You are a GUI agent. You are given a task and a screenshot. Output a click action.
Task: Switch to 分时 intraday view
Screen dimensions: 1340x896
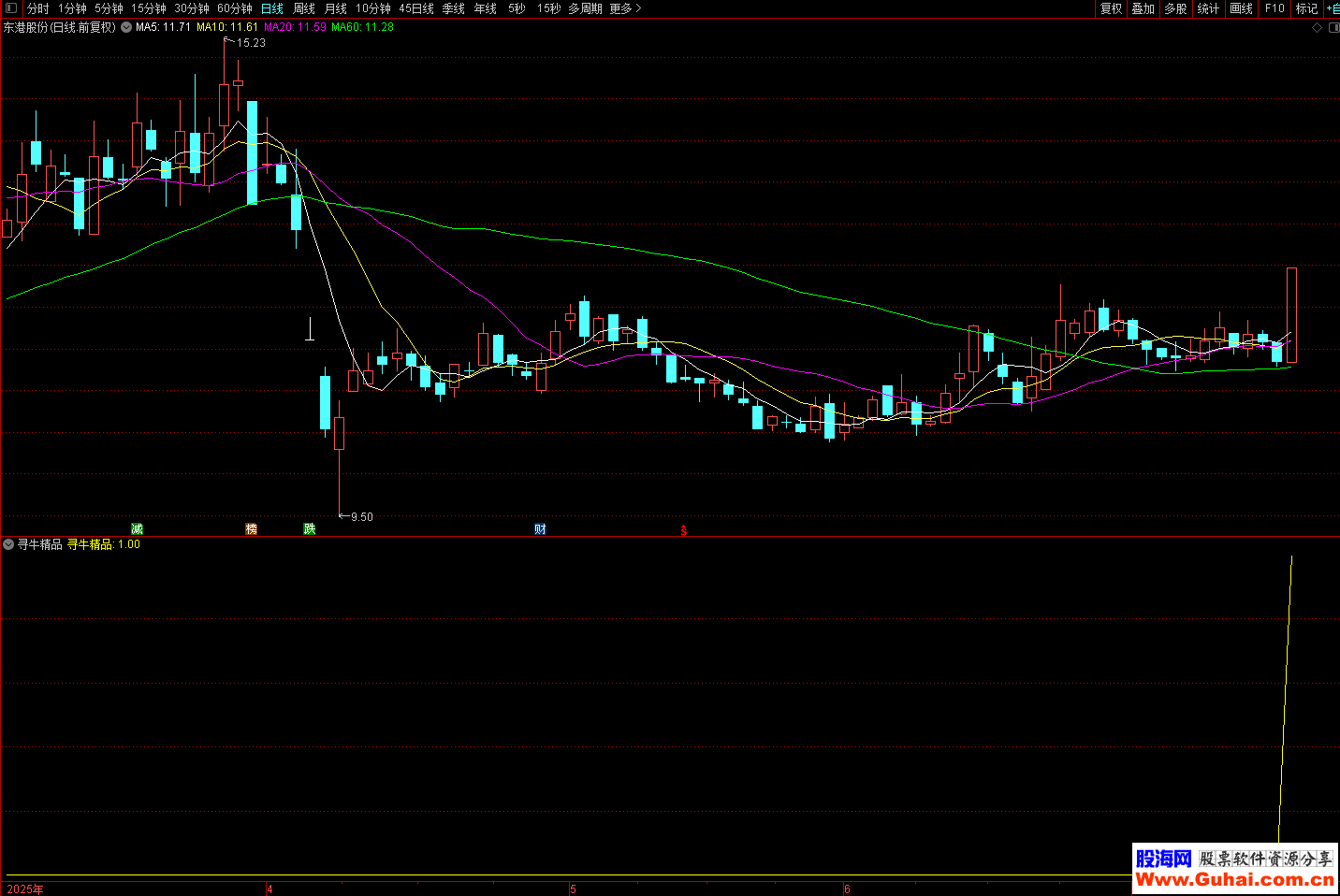pos(38,8)
